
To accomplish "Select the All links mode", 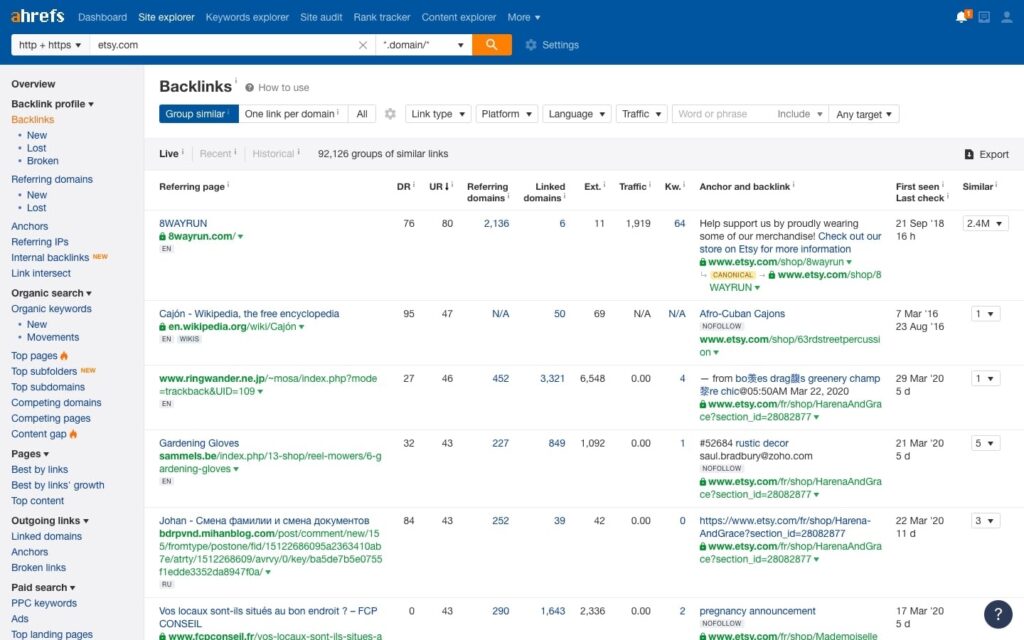I will point(362,114).
